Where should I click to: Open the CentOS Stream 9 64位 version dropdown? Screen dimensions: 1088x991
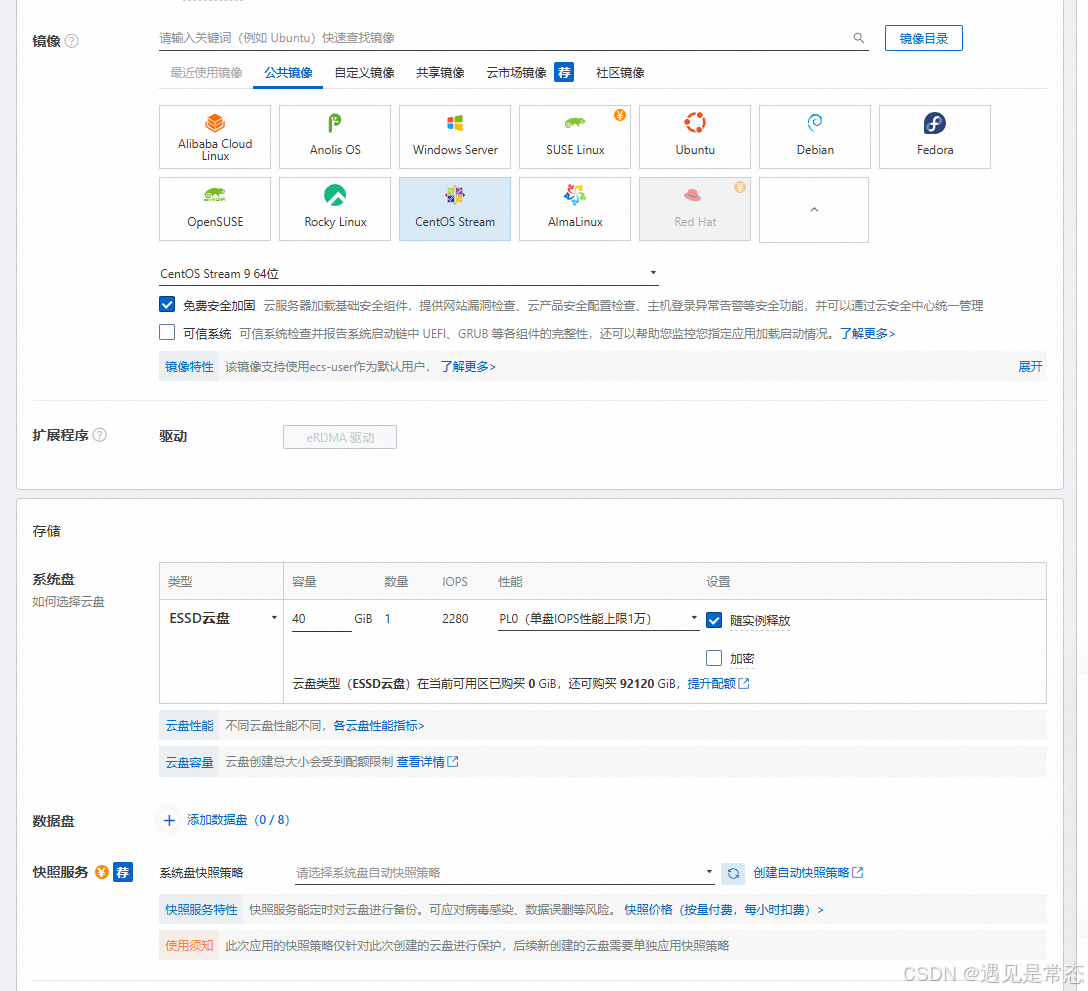click(x=409, y=273)
